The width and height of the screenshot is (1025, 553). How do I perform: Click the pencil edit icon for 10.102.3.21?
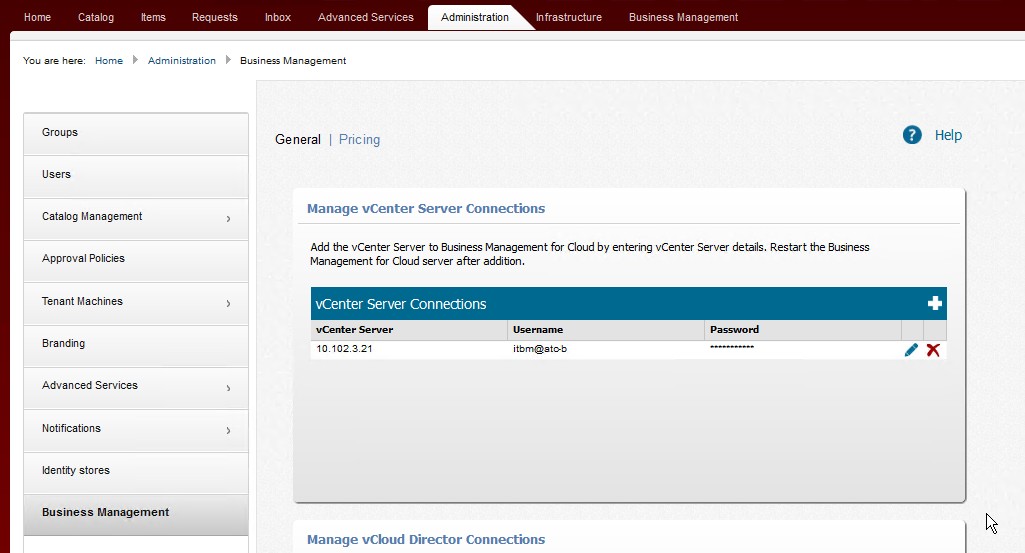pos(911,350)
